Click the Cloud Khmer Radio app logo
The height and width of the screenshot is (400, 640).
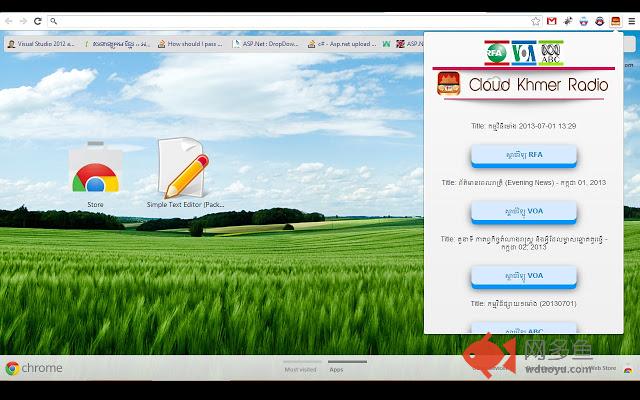point(449,84)
